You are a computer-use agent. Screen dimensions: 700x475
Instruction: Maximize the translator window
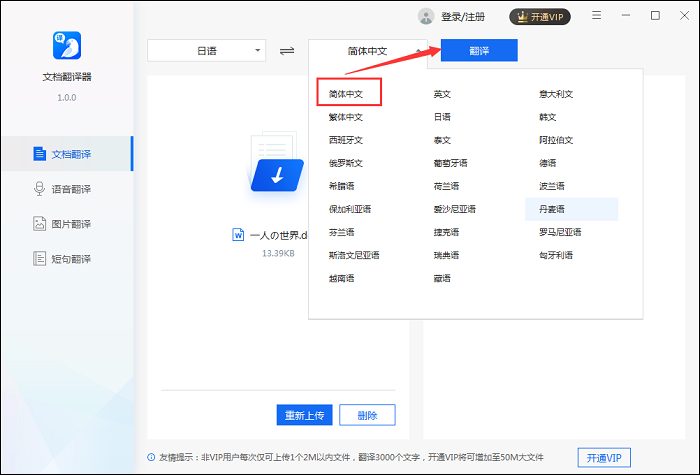[655, 16]
